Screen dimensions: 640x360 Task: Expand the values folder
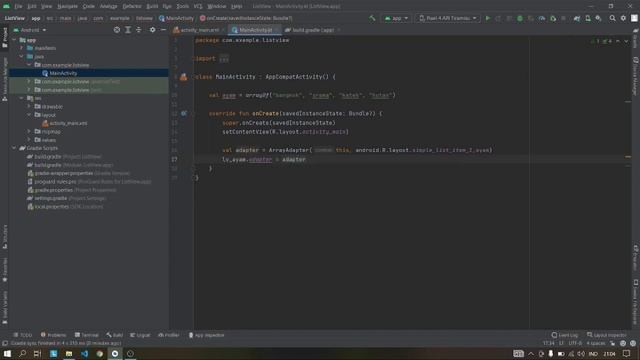click(29, 140)
